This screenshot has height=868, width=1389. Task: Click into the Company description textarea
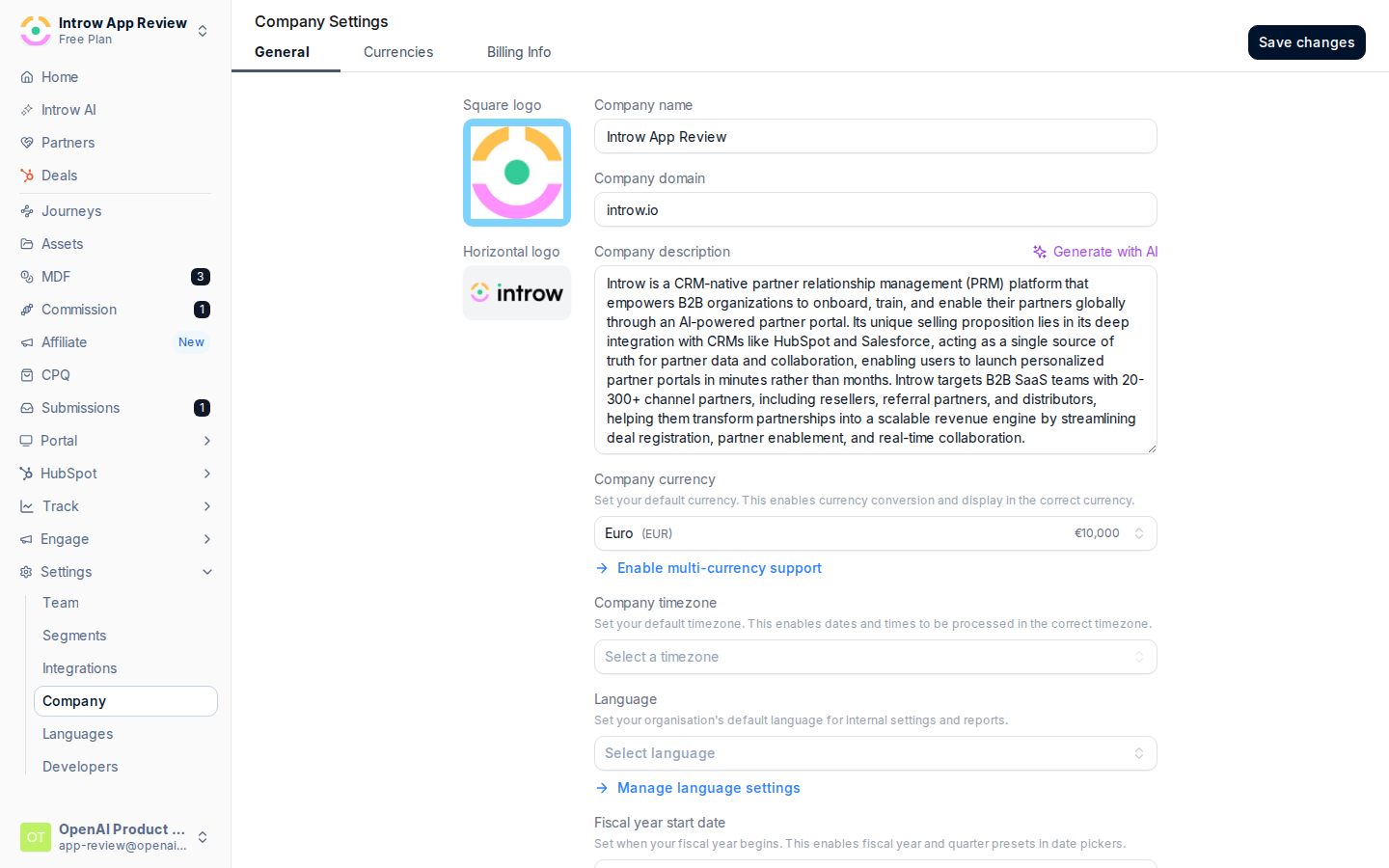pyautogui.click(x=876, y=360)
